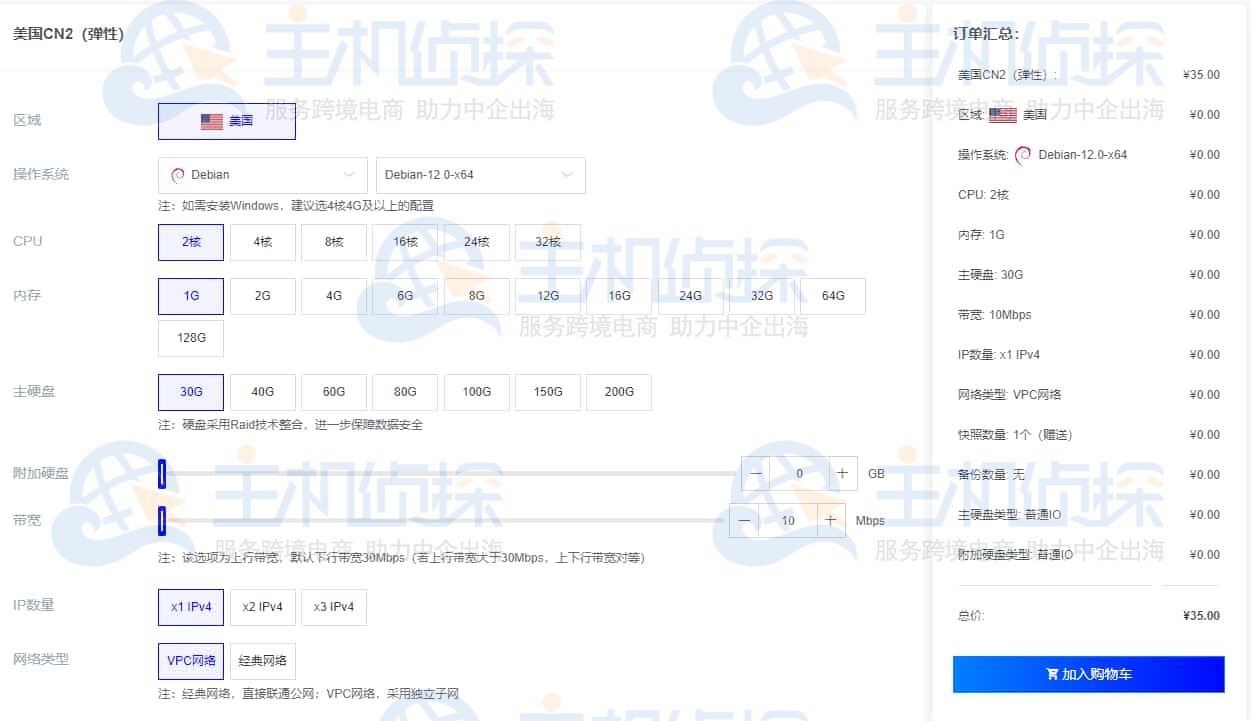The image size is (1251, 721).
Task: Choose 8G for 内存
Action: pyautogui.click(x=476, y=295)
